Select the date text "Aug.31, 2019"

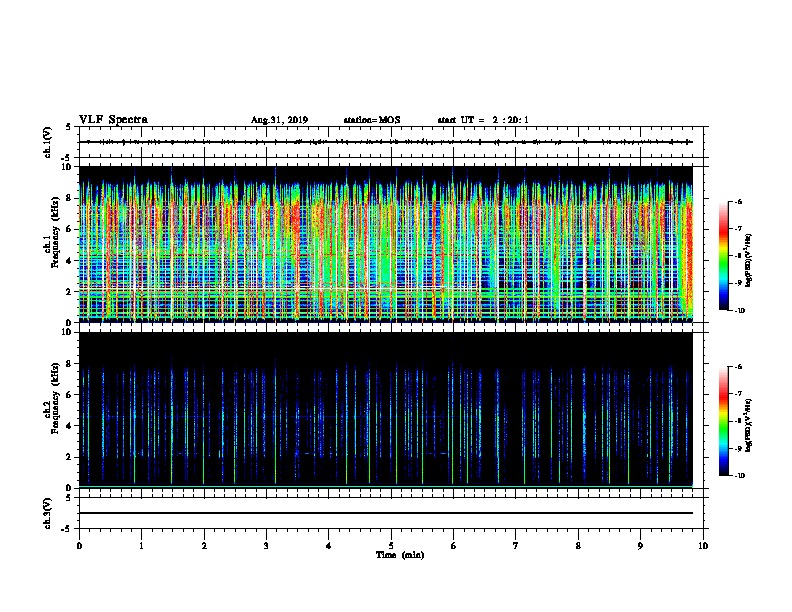click(279, 120)
